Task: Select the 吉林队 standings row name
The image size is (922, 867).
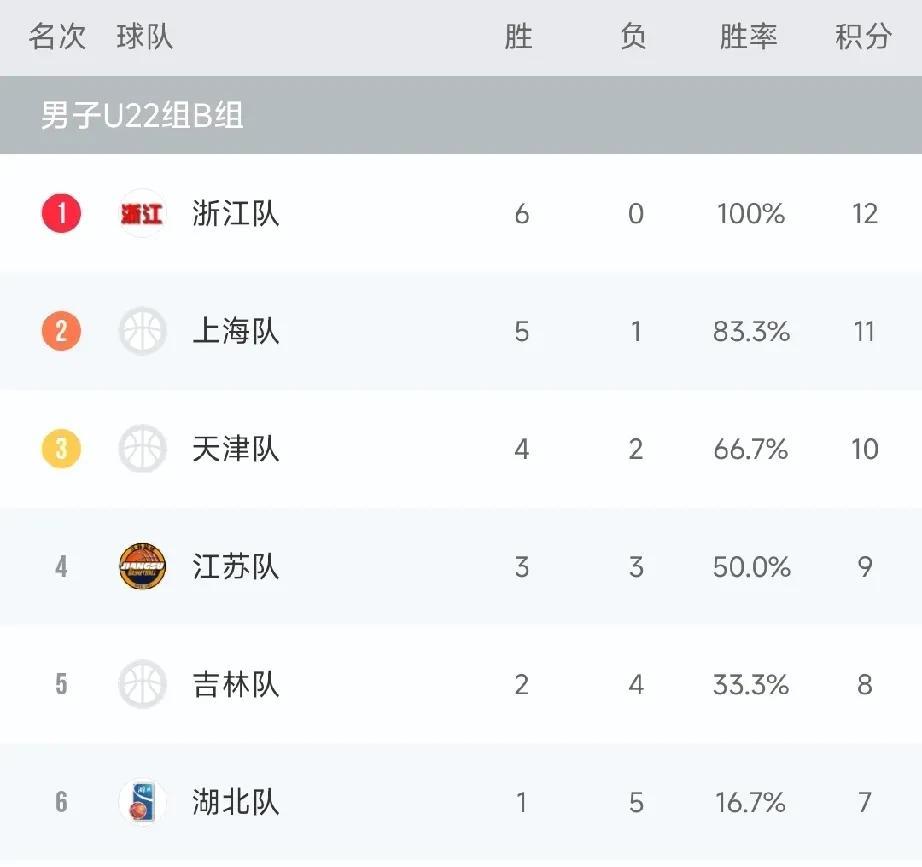Action: pyautogui.click(x=236, y=684)
